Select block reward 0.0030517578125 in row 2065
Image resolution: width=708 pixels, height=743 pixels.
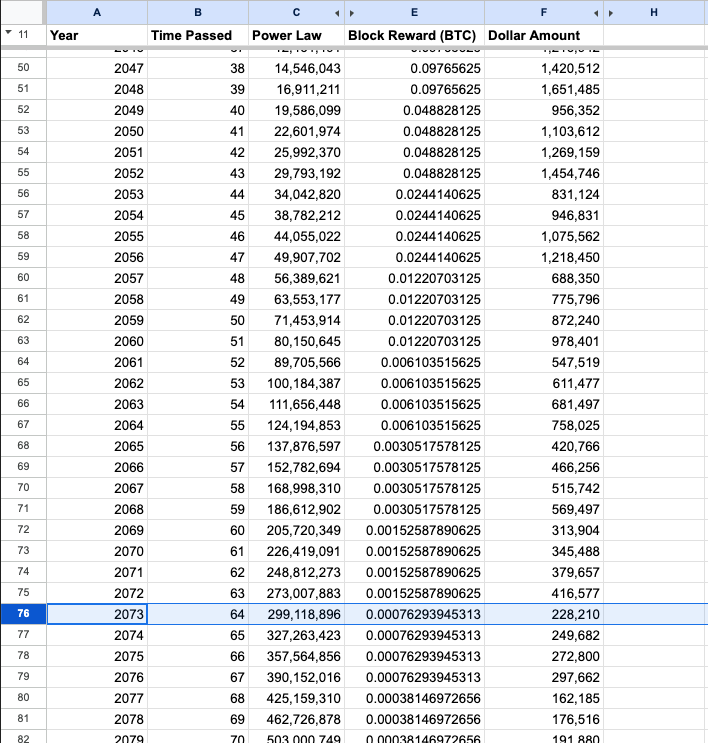pos(414,446)
